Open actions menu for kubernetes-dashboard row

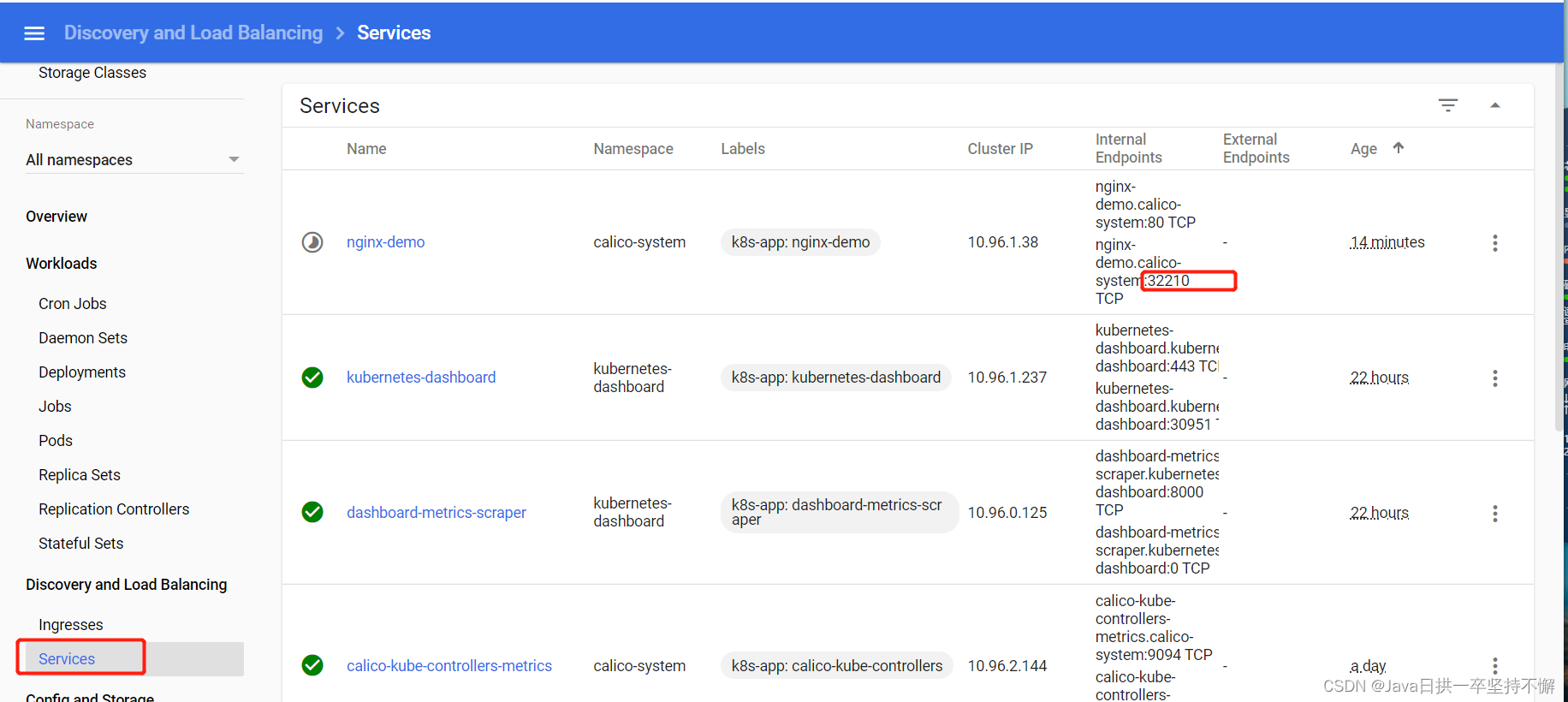coord(1495,378)
